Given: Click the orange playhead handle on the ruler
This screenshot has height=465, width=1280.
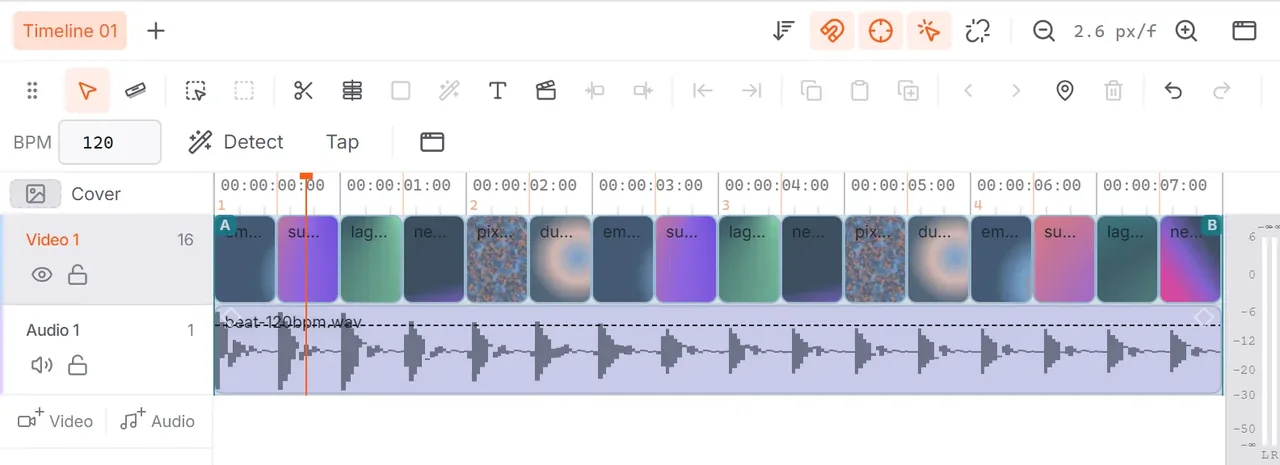Looking at the screenshot, I should 306,177.
